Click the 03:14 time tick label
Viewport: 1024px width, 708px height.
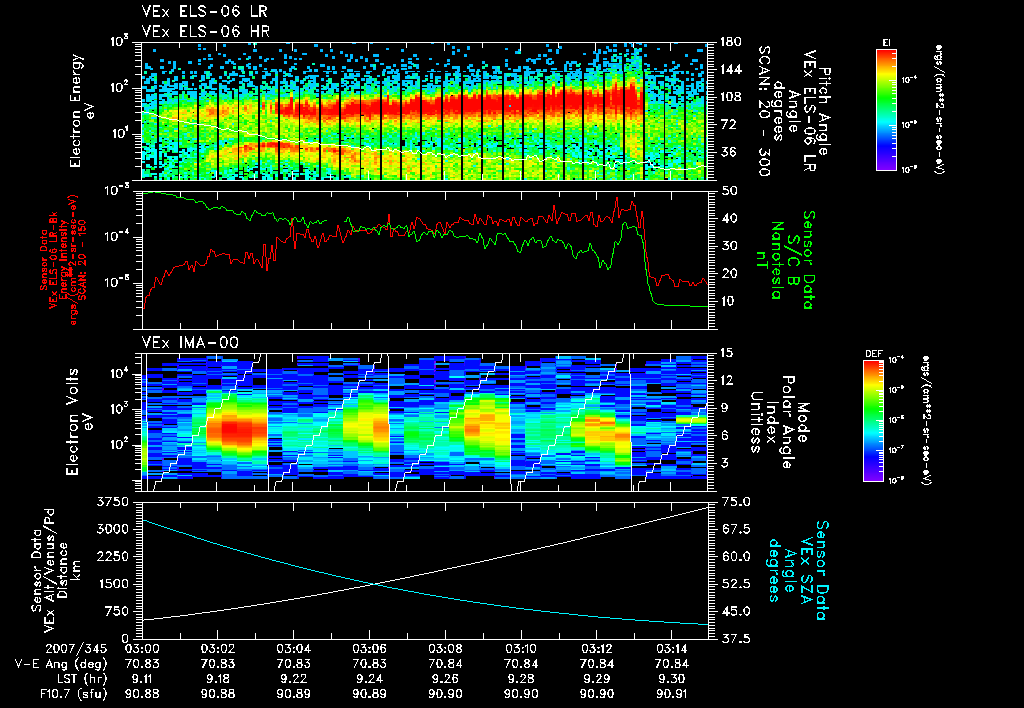[x=673, y=649]
